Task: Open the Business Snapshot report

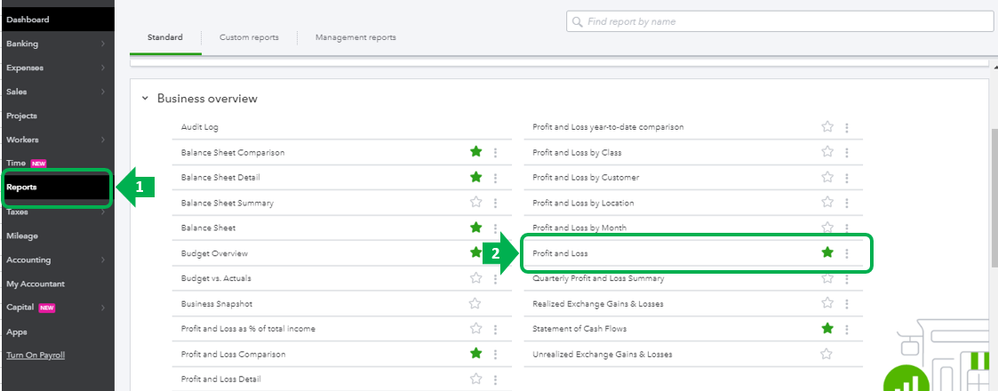Action: pos(216,304)
